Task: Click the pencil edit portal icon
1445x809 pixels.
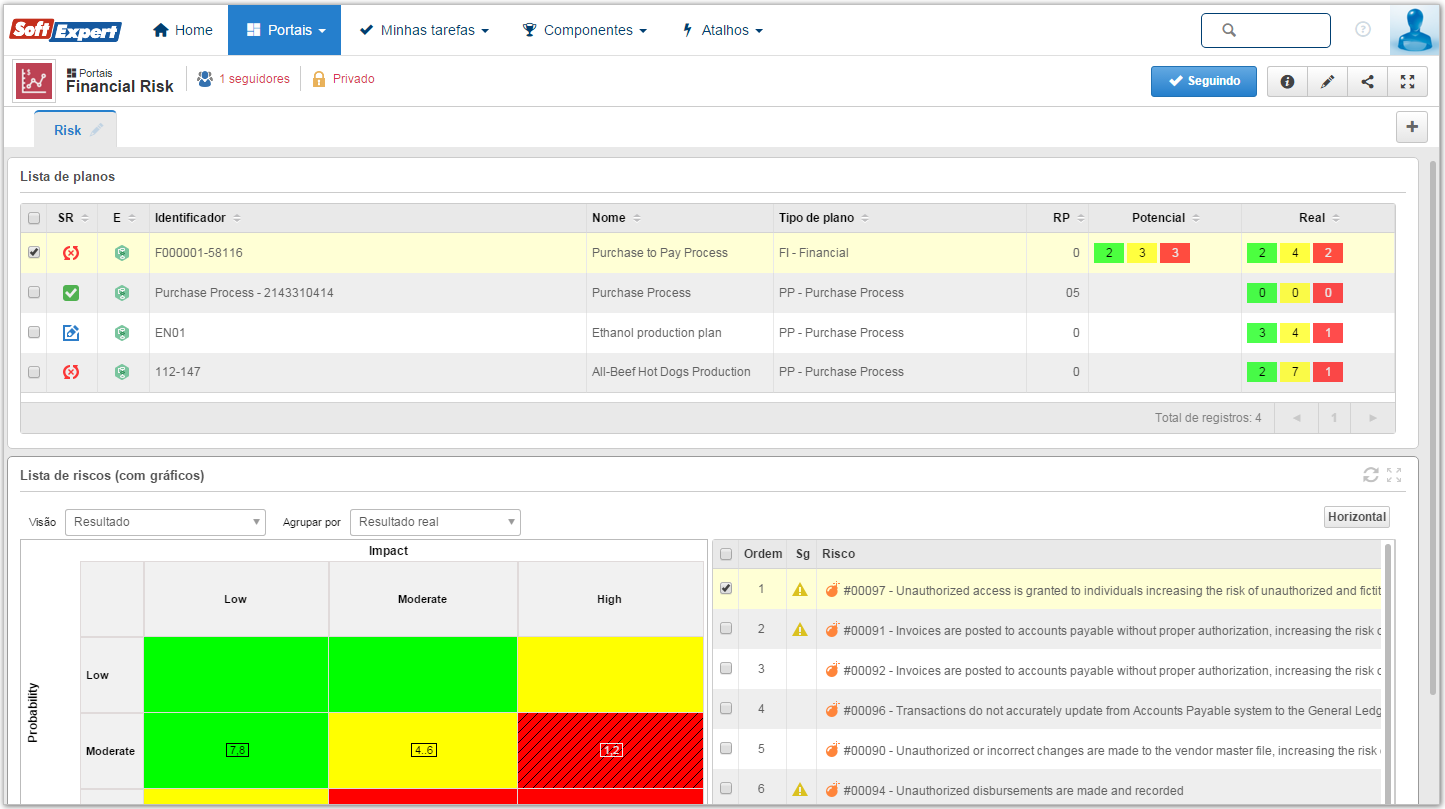Action: point(1327,82)
